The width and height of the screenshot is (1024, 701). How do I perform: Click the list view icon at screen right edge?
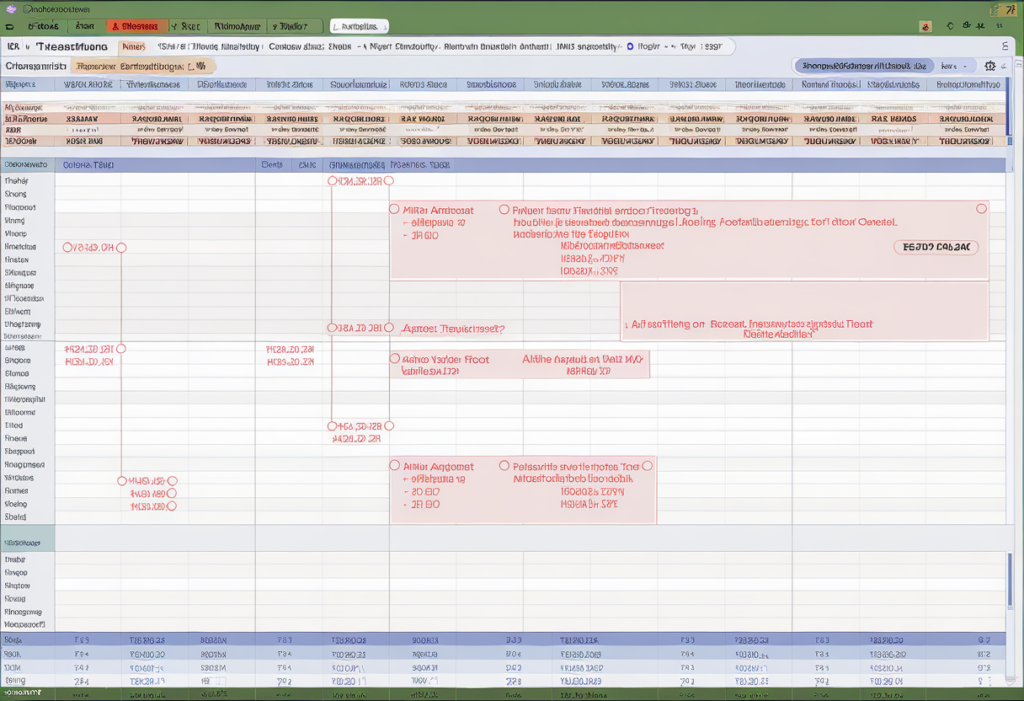tap(1006, 46)
